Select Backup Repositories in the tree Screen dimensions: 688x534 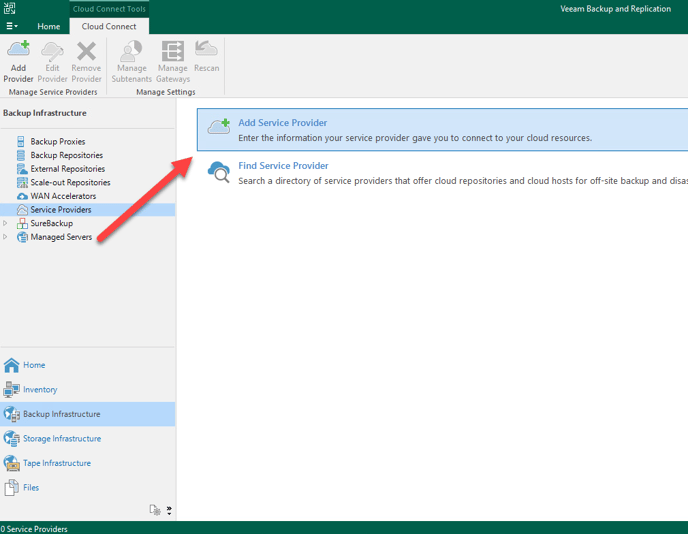(66, 155)
